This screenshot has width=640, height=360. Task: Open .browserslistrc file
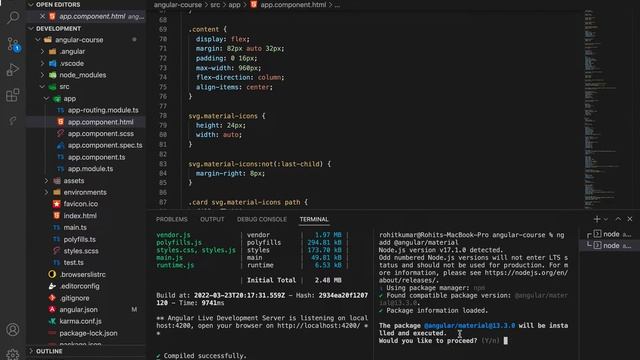click(82, 274)
